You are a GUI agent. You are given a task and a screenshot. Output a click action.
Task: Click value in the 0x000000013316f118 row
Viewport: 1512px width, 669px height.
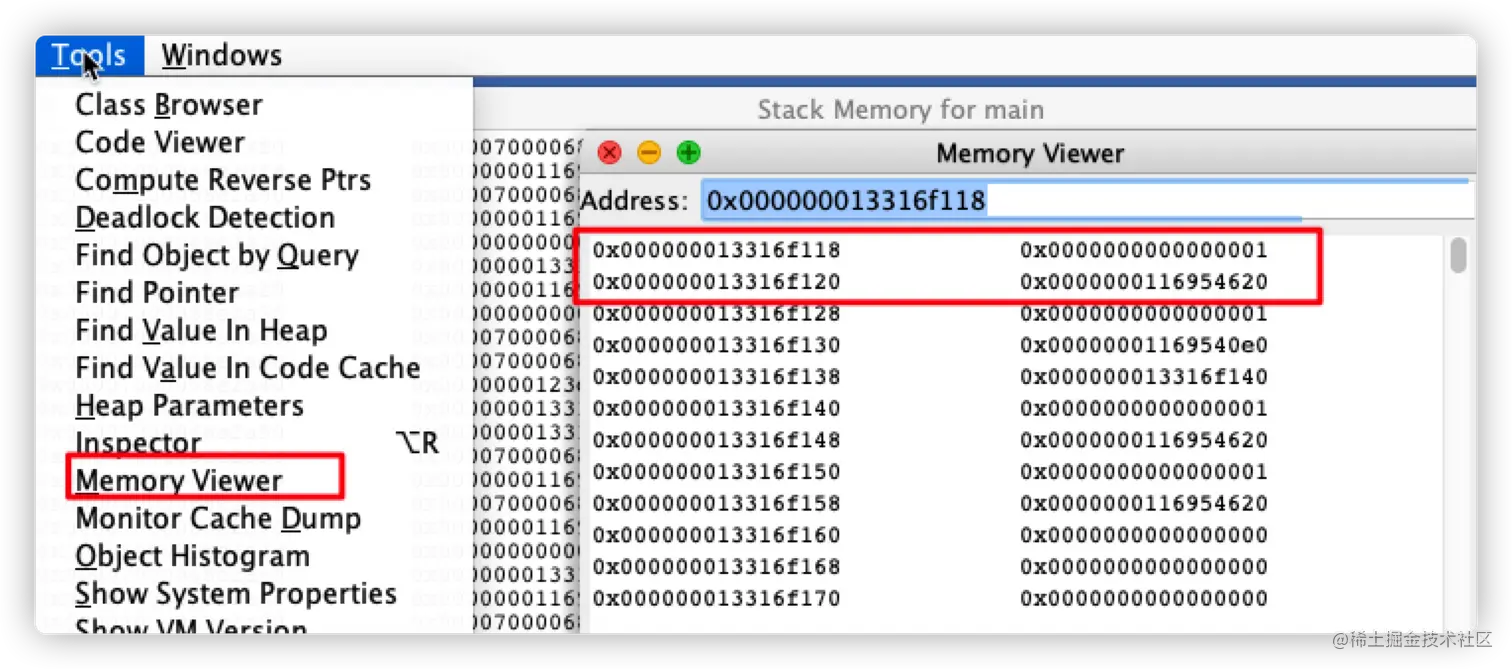click(1144, 250)
